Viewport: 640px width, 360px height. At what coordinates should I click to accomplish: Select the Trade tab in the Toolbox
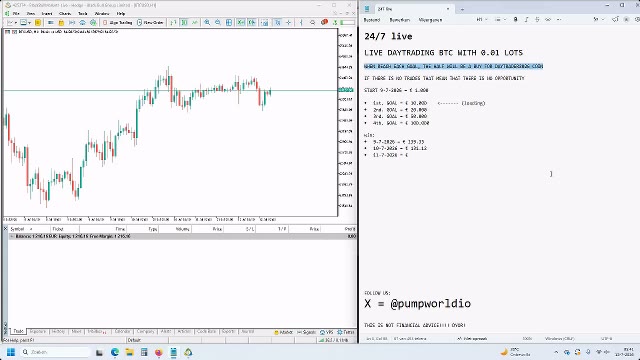[18, 331]
